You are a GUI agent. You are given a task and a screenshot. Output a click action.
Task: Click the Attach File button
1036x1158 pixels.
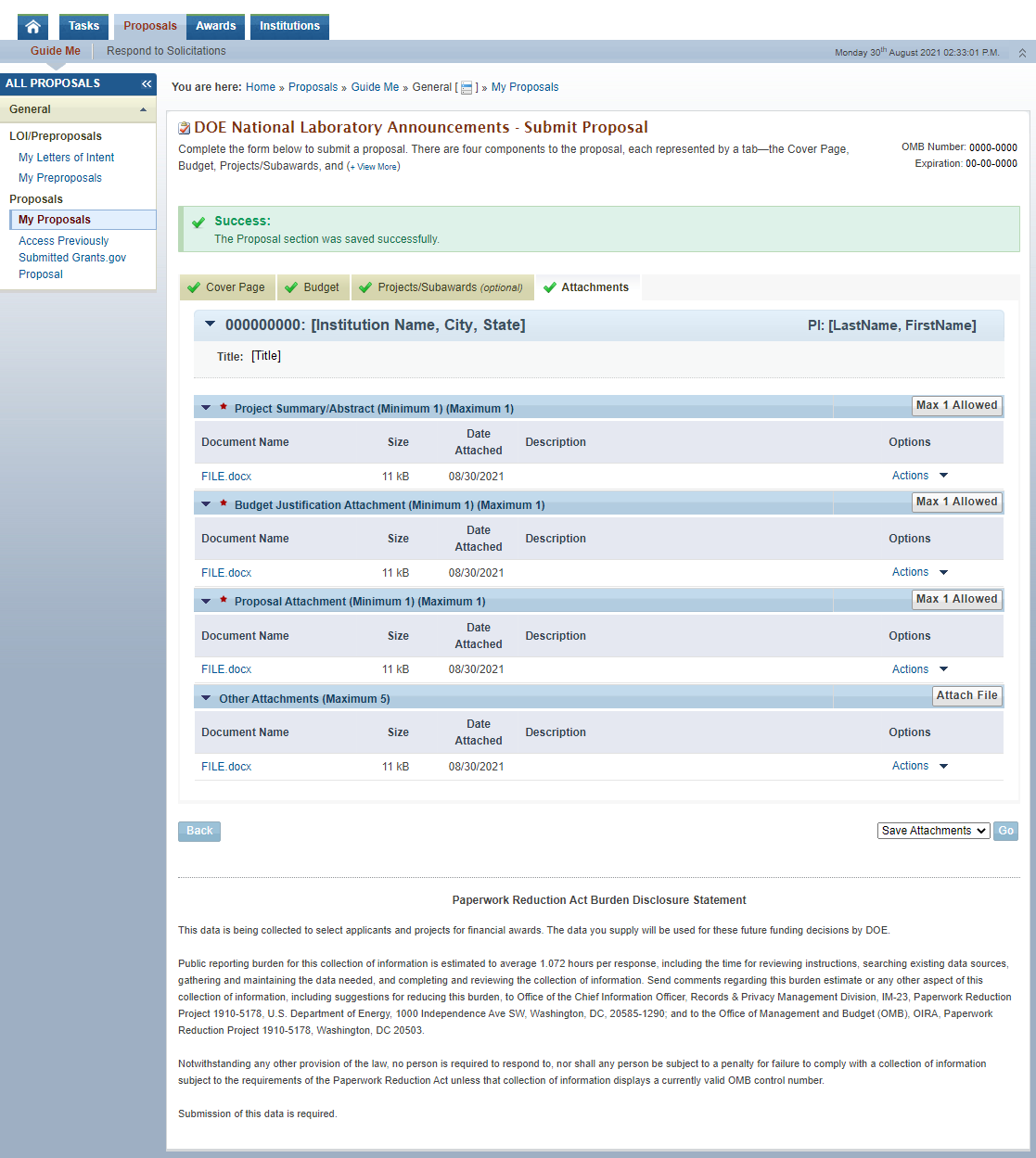pos(967,695)
